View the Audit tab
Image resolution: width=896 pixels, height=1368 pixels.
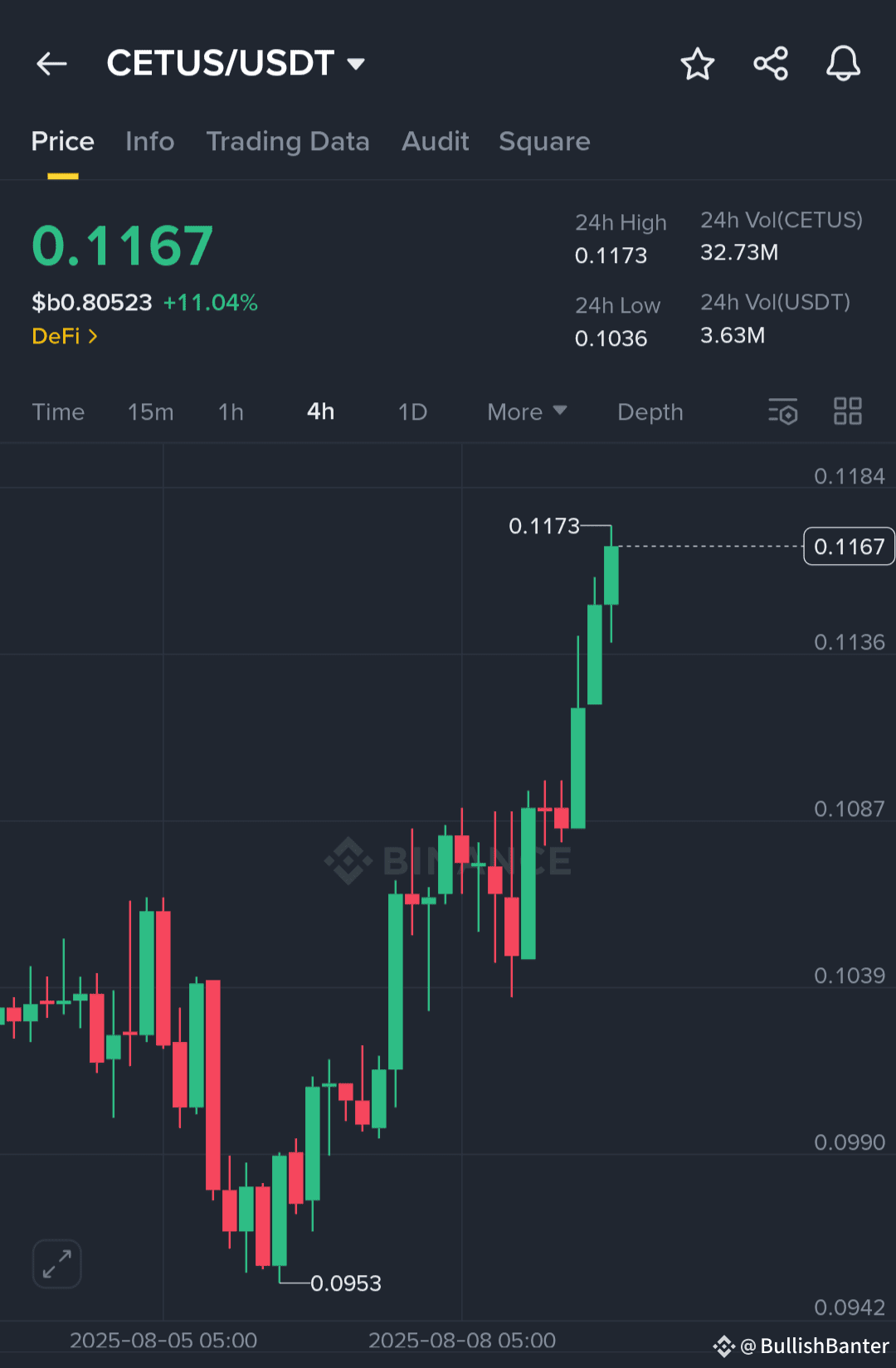(x=435, y=141)
